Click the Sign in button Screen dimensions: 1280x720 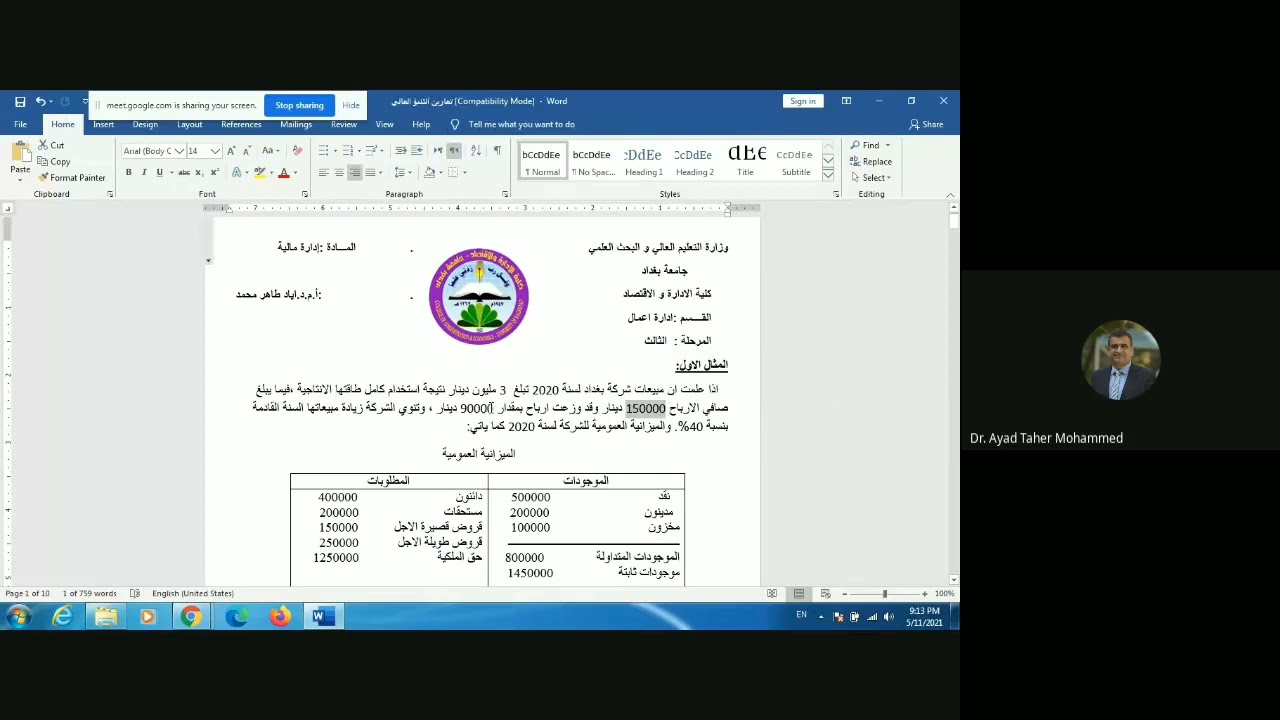pos(802,101)
